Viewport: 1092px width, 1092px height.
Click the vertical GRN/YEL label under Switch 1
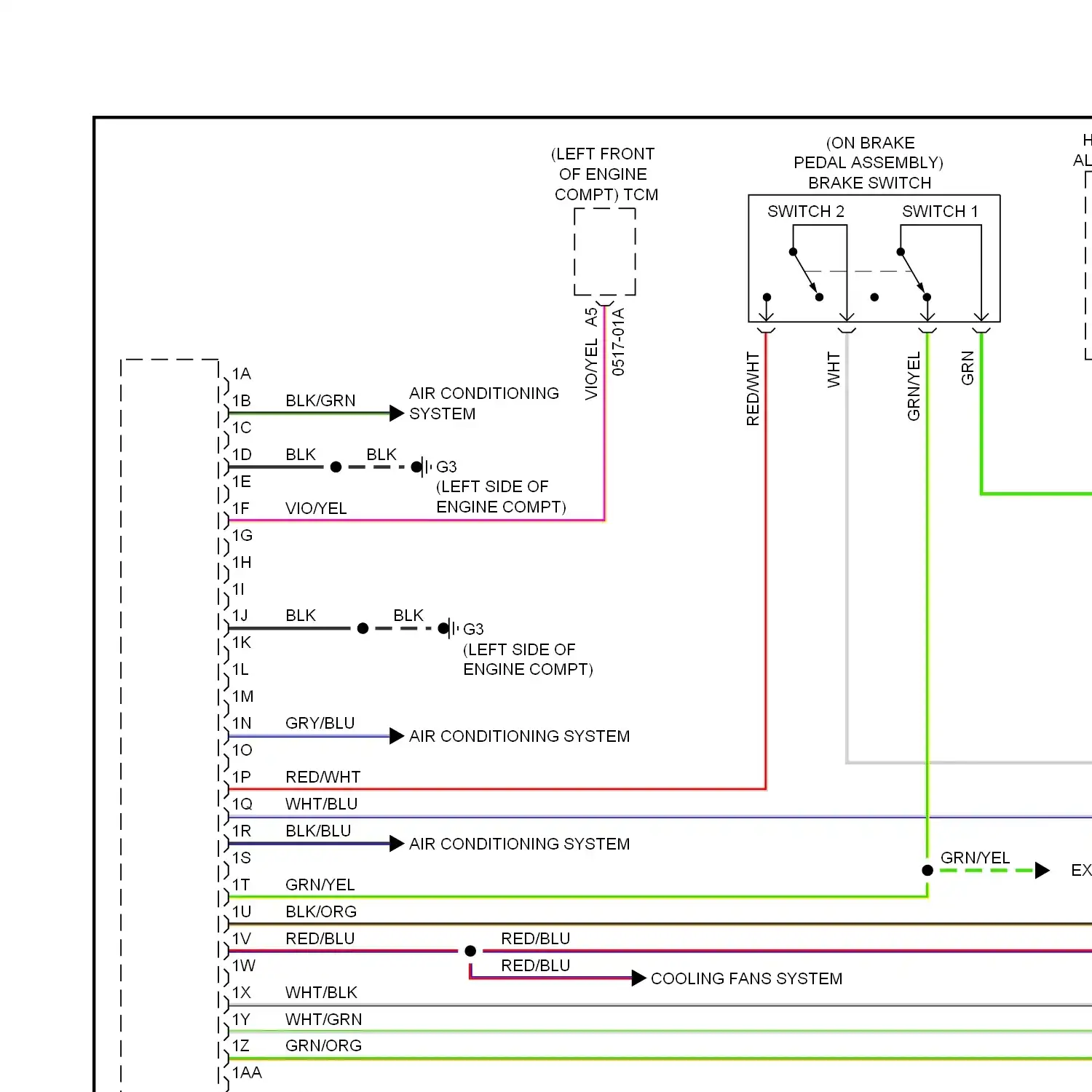(x=914, y=387)
